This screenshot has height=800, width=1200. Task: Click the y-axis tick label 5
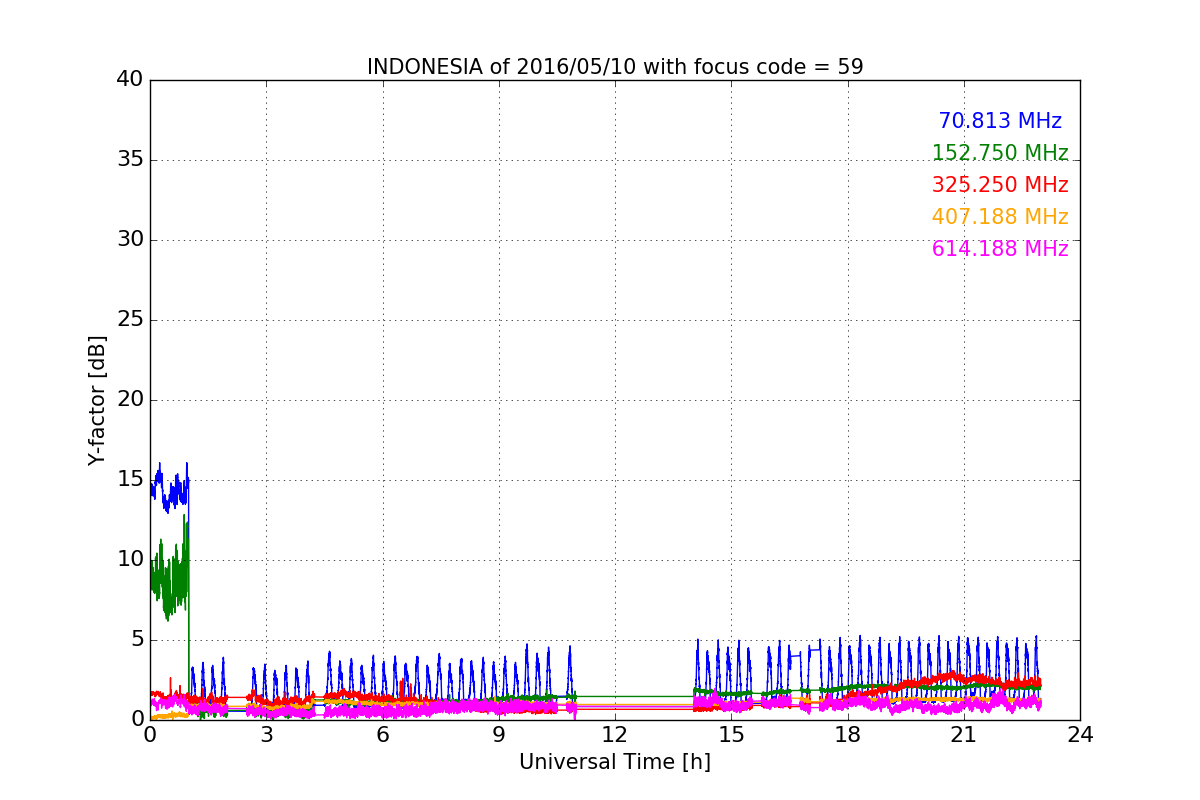click(136, 639)
